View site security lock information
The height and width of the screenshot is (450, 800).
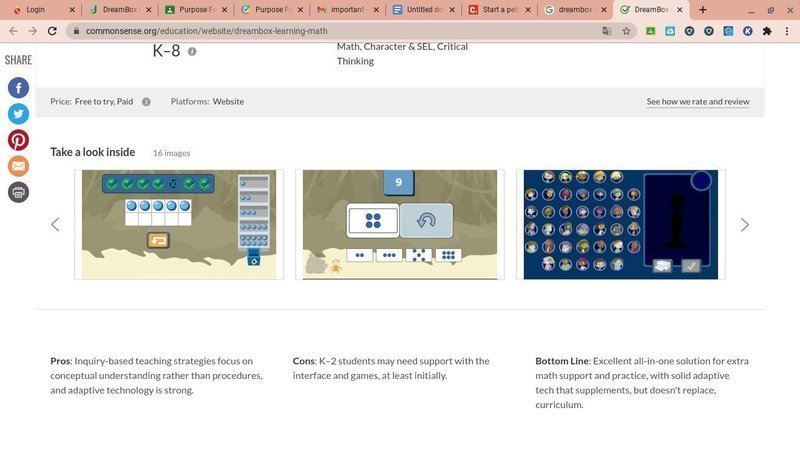[77, 31]
